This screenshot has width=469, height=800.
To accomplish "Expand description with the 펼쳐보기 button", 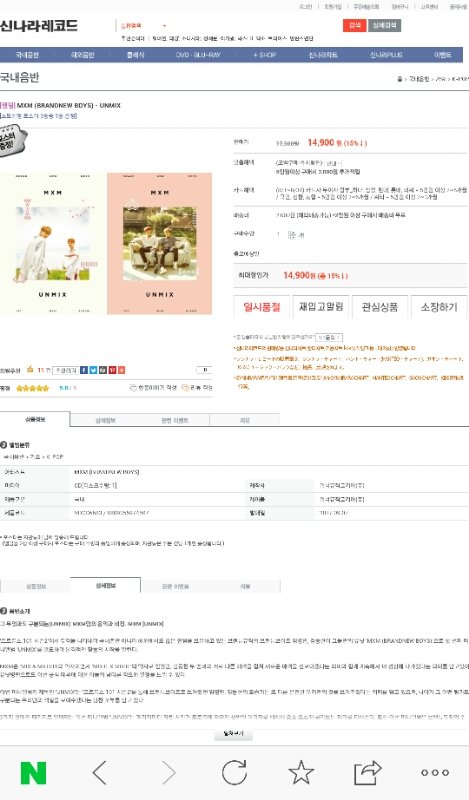I will click(234, 734).
